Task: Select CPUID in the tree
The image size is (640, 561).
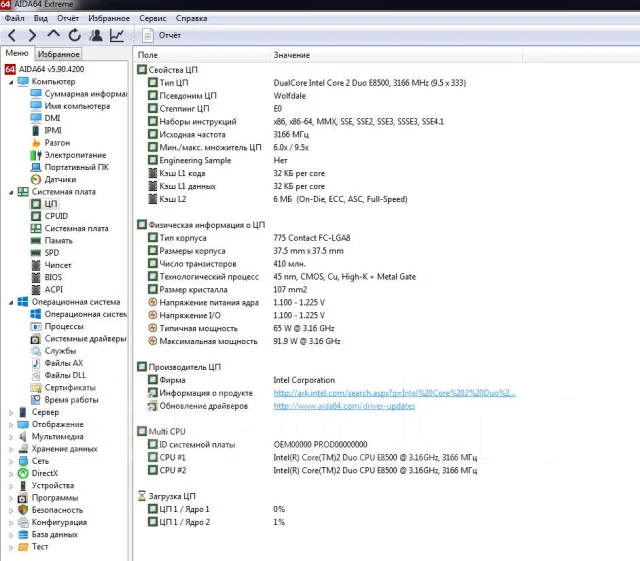Action: (x=56, y=216)
